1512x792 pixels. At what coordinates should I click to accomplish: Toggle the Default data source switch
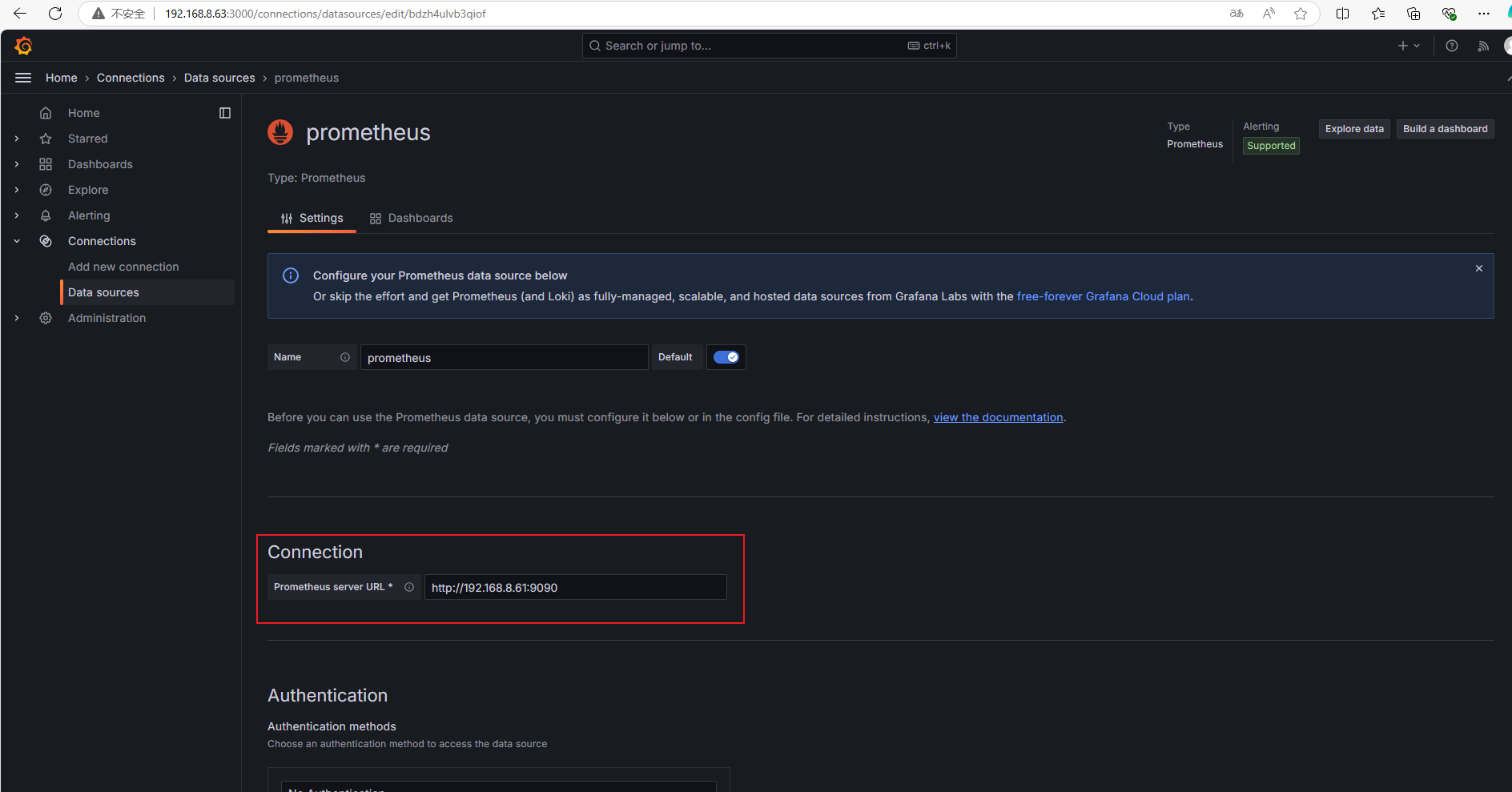click(726, 357)
